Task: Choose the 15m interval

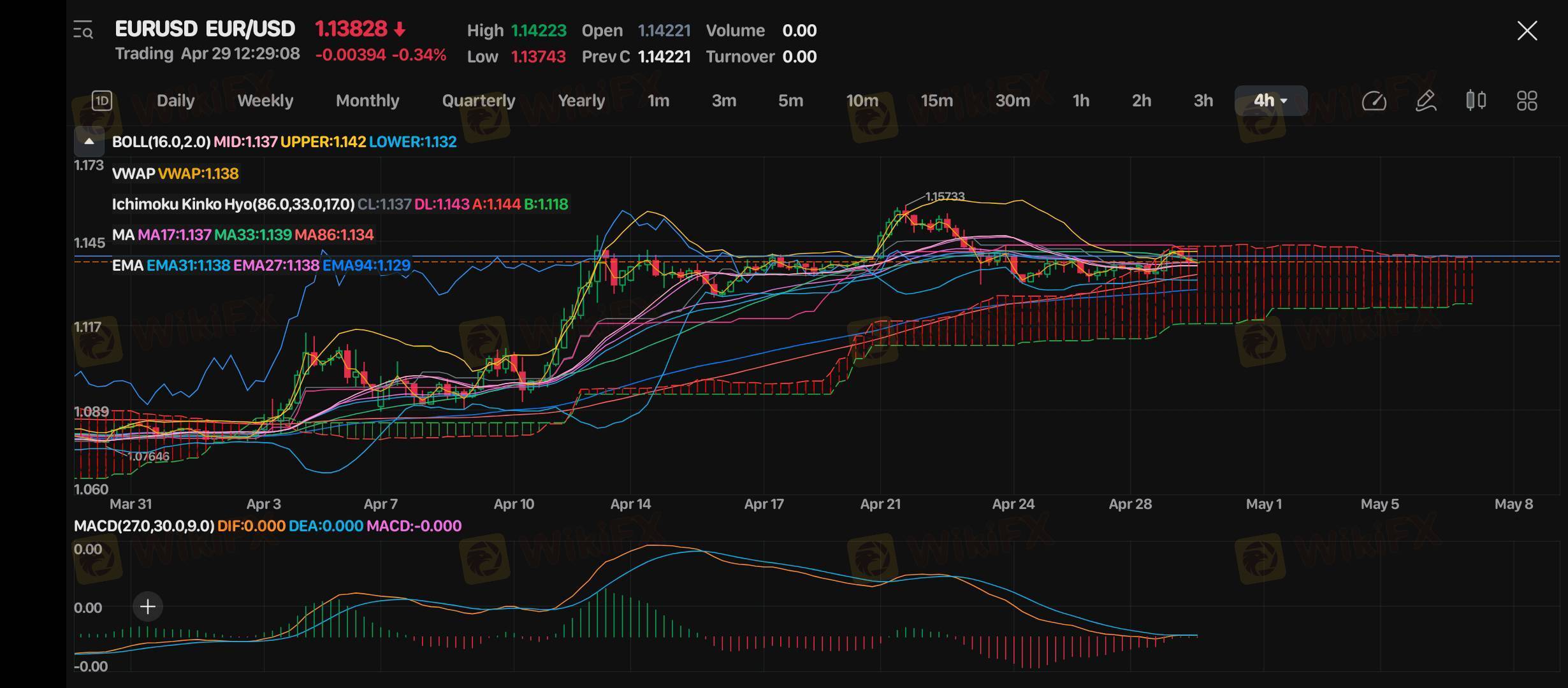Action: coord(936,101)
